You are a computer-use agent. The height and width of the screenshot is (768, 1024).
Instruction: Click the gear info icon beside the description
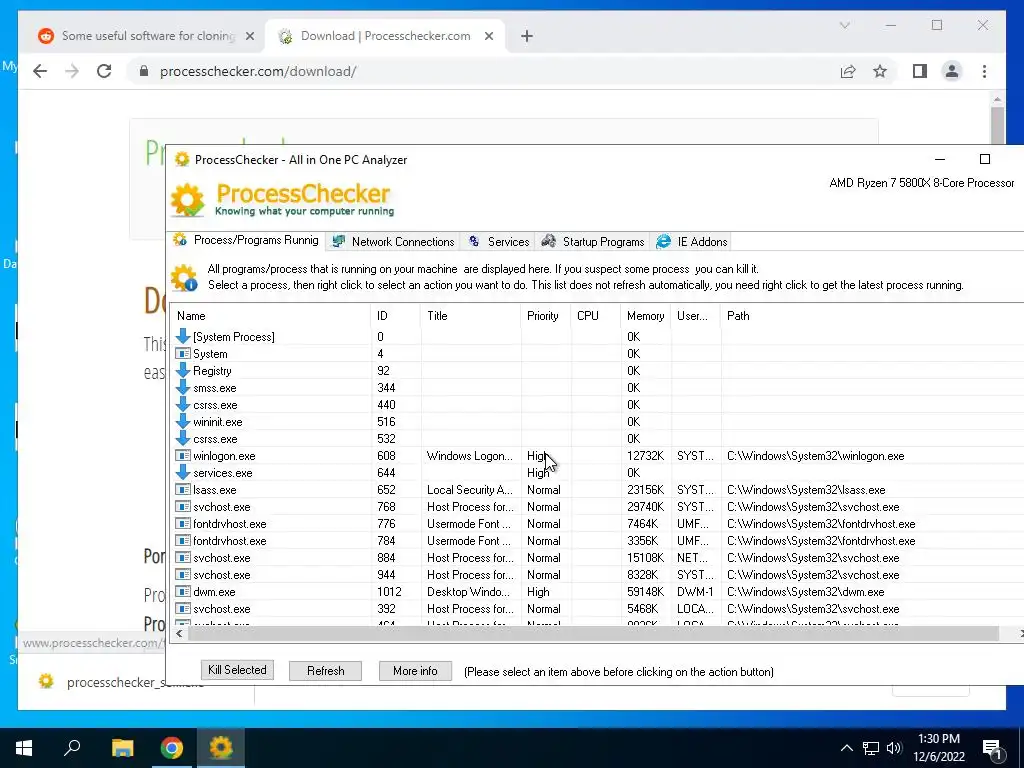coord(184,278)
